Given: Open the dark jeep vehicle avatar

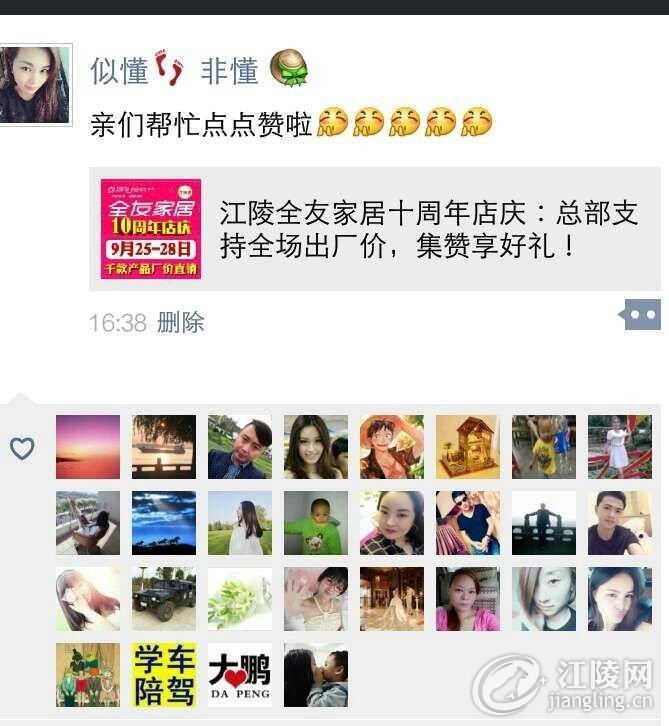Looking at the screenshot, I should (x=164, y=599).
